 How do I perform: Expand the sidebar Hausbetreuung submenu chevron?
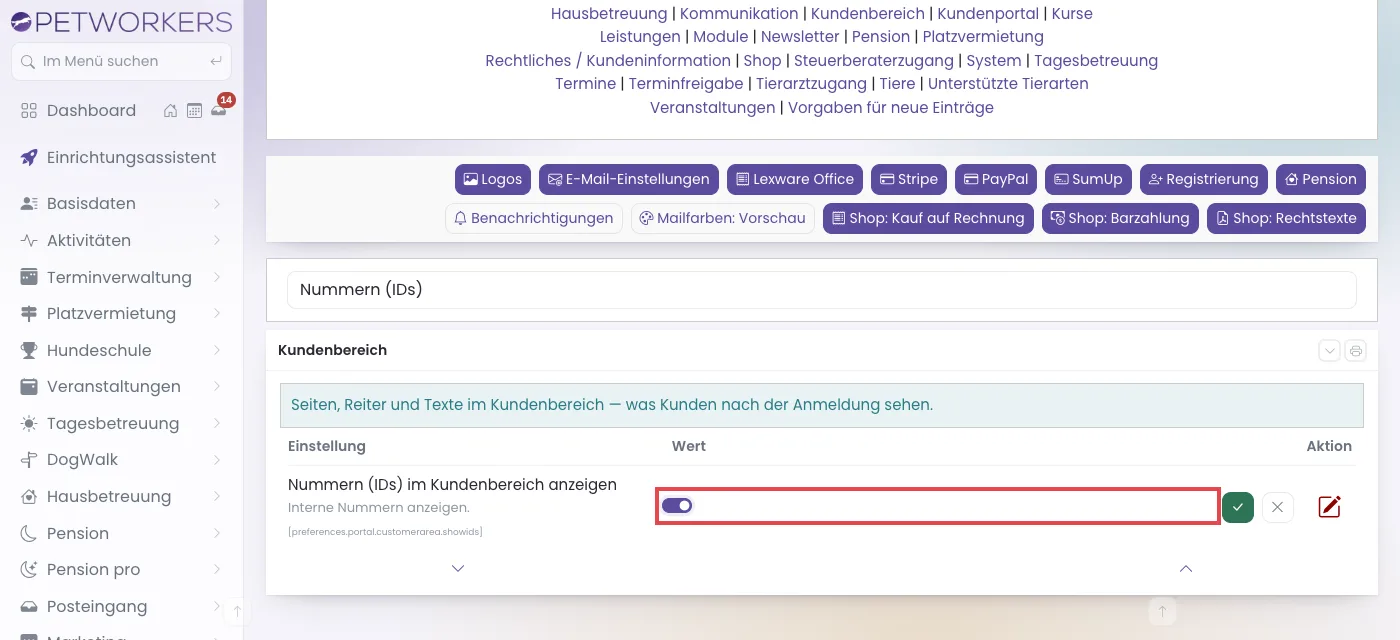217,497
